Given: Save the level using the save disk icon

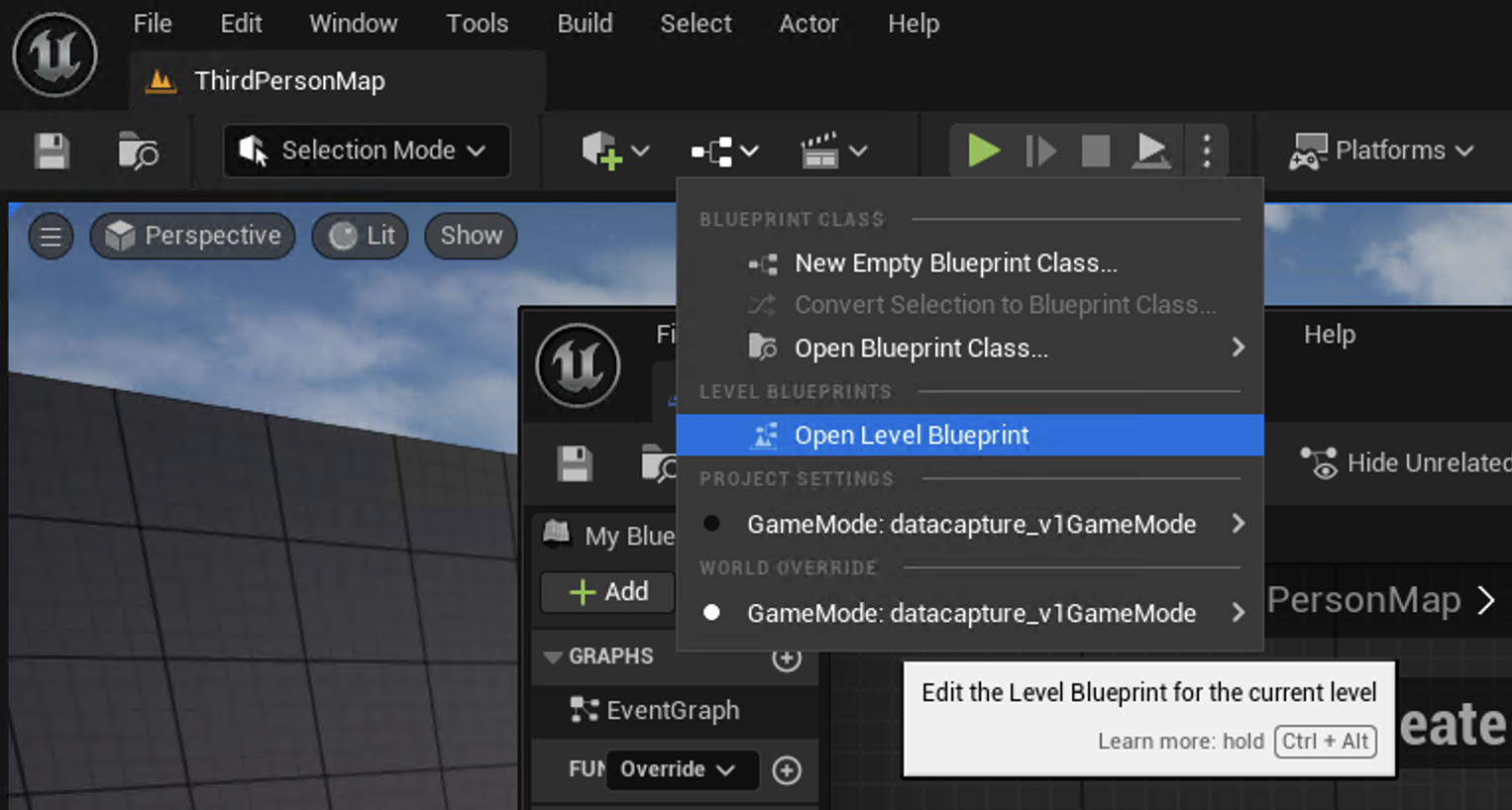Looking at the screenshot, I should (x=52, y=151).
